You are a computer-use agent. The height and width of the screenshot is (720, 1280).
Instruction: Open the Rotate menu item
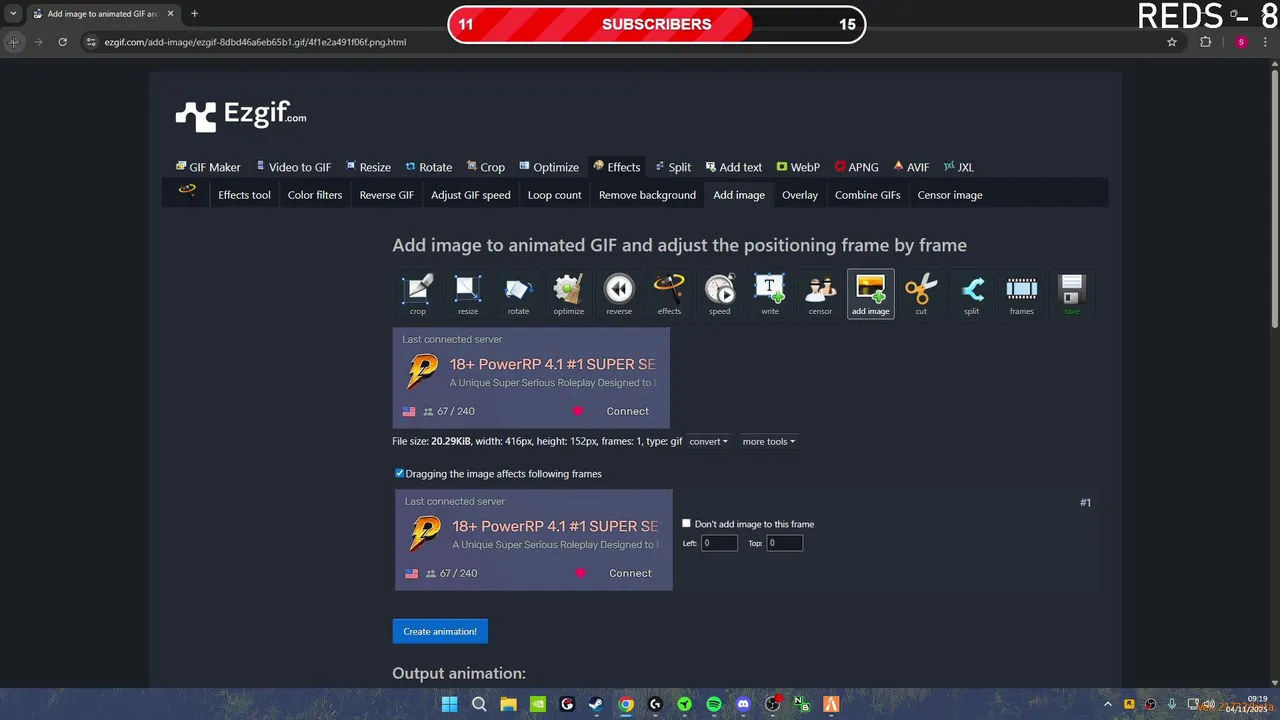coord(428,167)
